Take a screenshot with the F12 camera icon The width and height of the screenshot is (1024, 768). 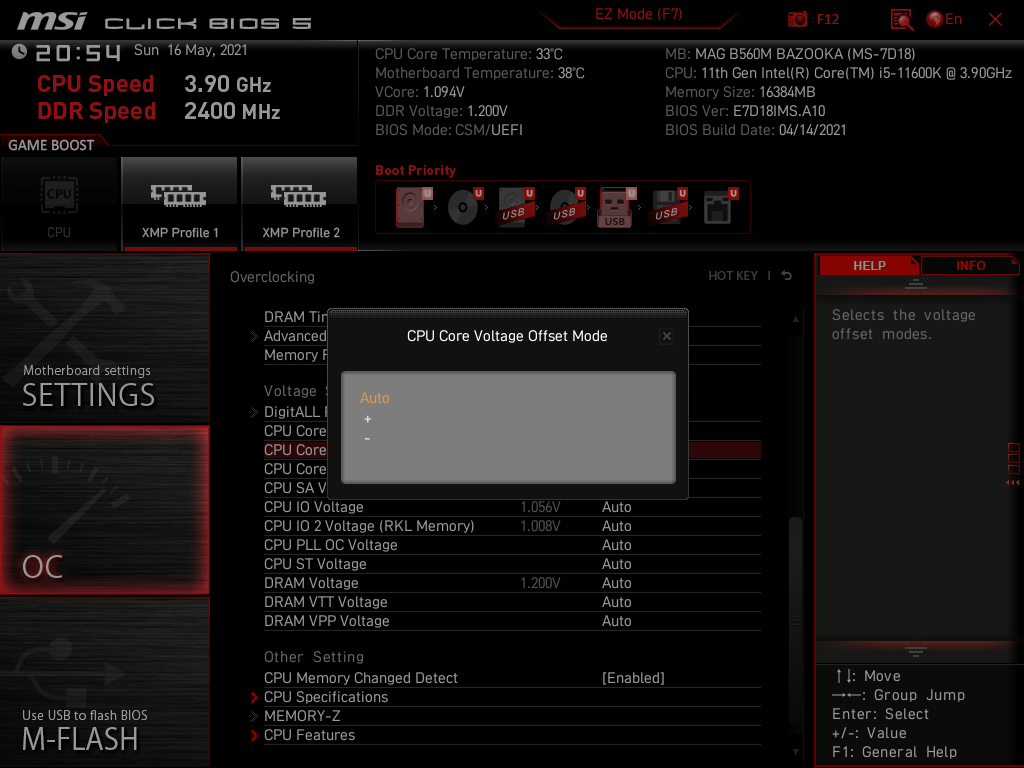[797, 20]
